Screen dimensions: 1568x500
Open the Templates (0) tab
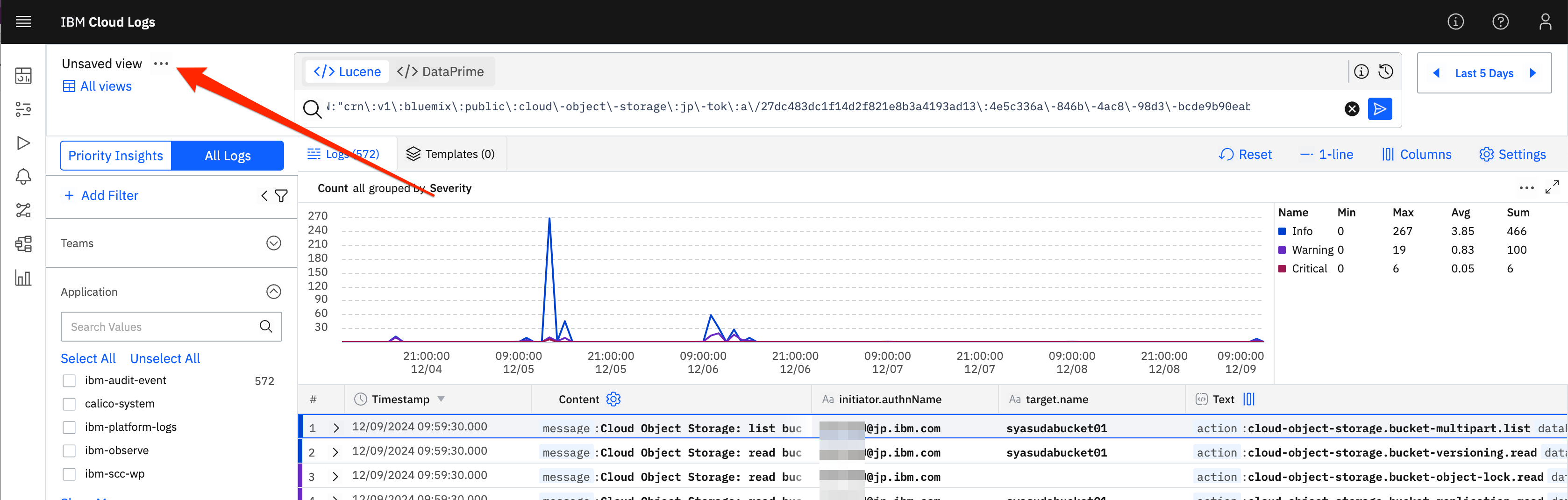point(451,154)
